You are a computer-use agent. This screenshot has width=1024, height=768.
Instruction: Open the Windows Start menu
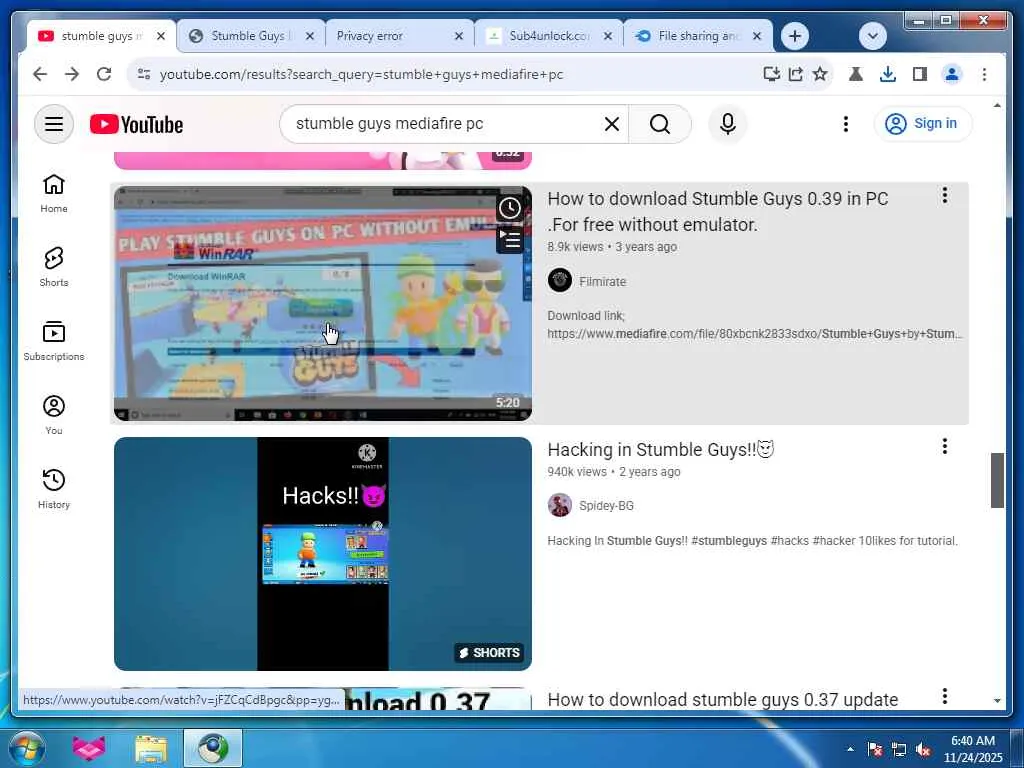(x=27, y=748)
